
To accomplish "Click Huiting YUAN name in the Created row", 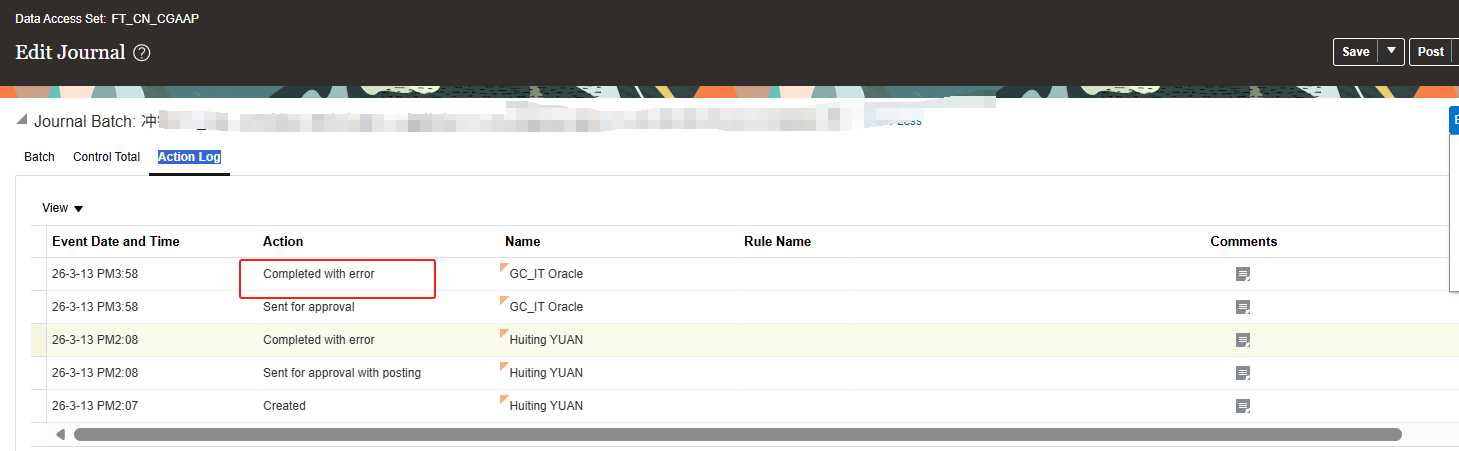I will [546, 406].
